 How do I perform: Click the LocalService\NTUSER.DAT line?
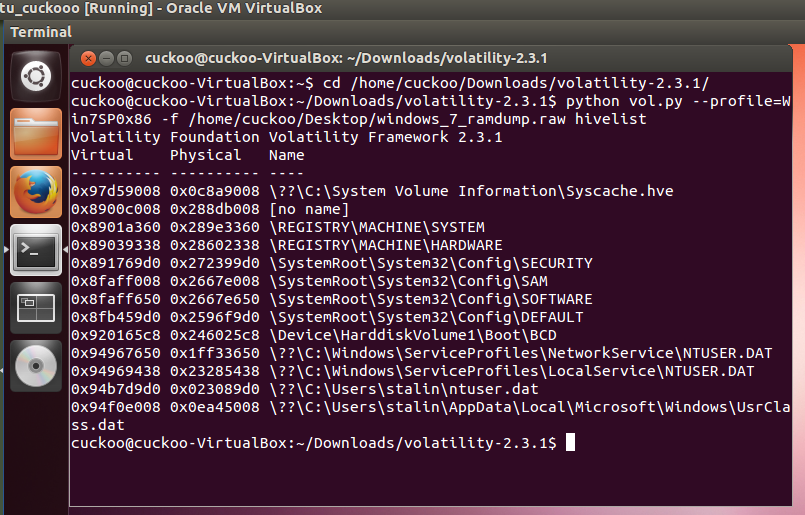(413, 371)
